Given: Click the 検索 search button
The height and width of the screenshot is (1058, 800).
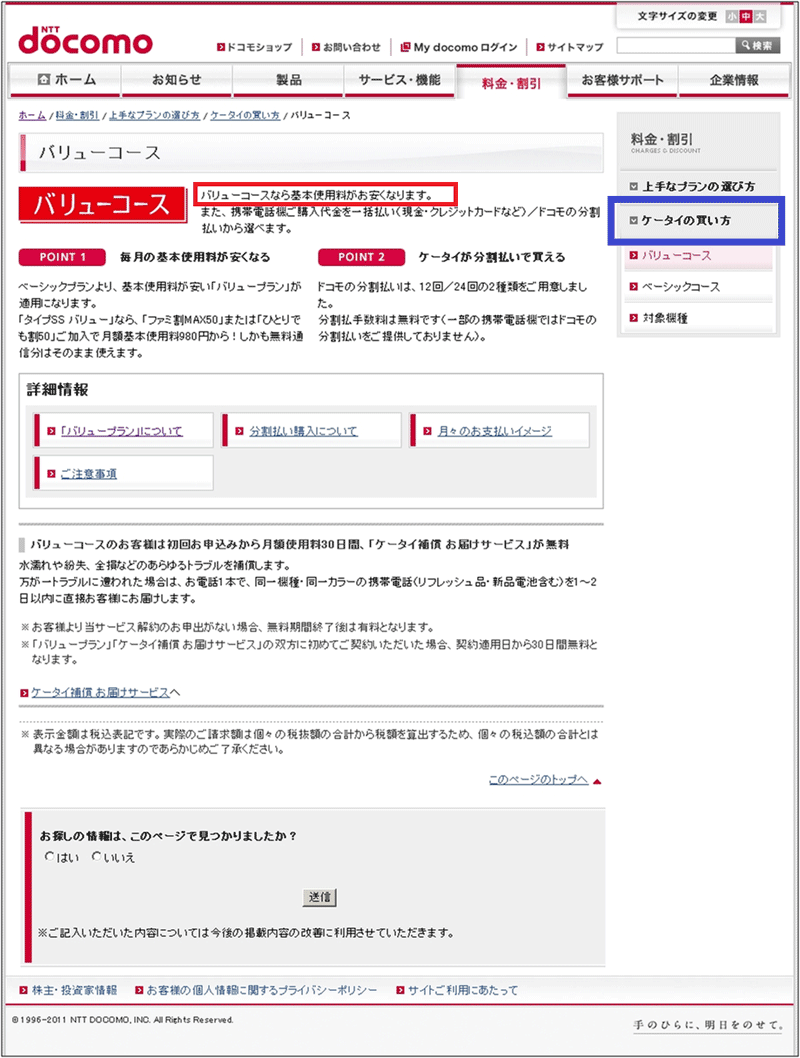Looking at the screenshot, I should tap(758, 45).
